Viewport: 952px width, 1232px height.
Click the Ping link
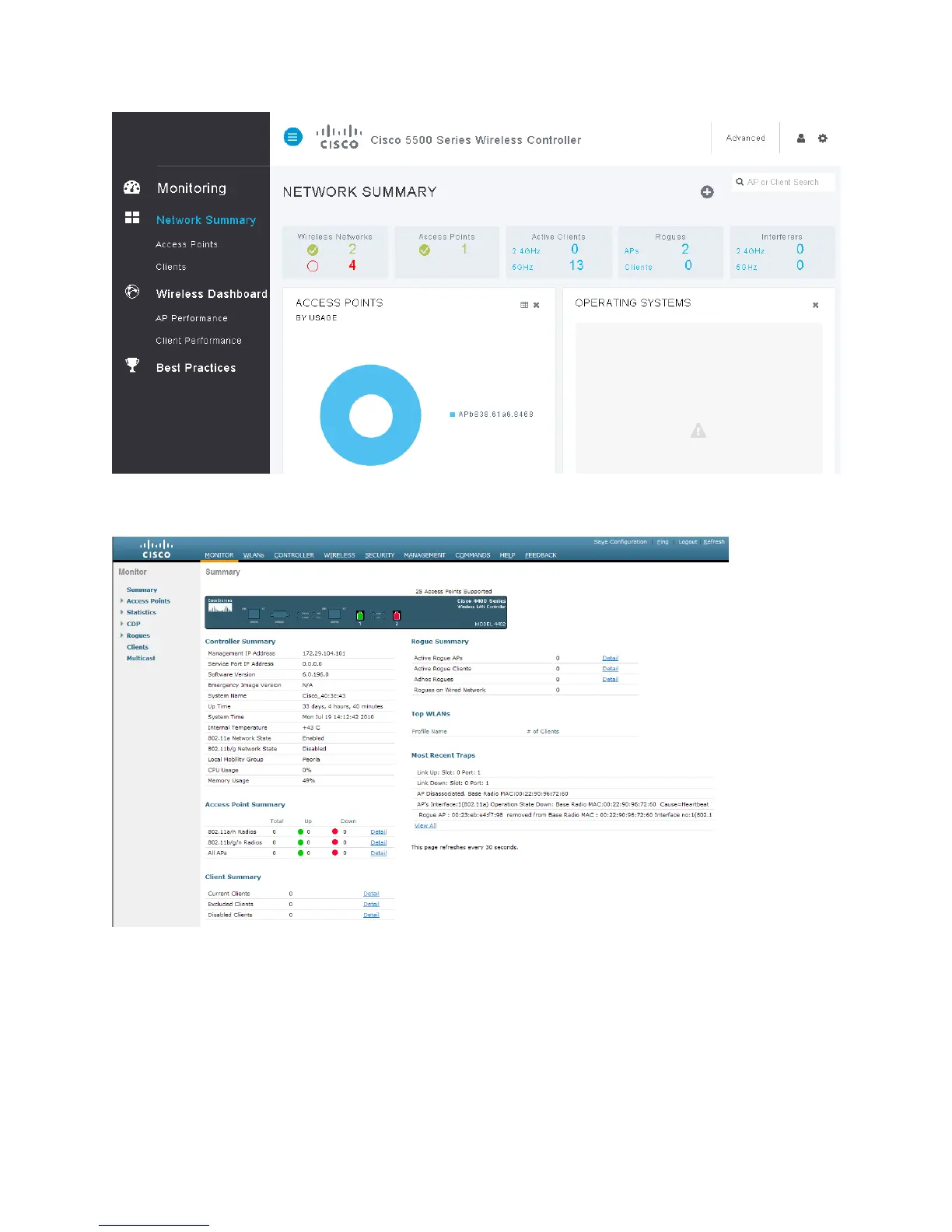tap(663, 542)
